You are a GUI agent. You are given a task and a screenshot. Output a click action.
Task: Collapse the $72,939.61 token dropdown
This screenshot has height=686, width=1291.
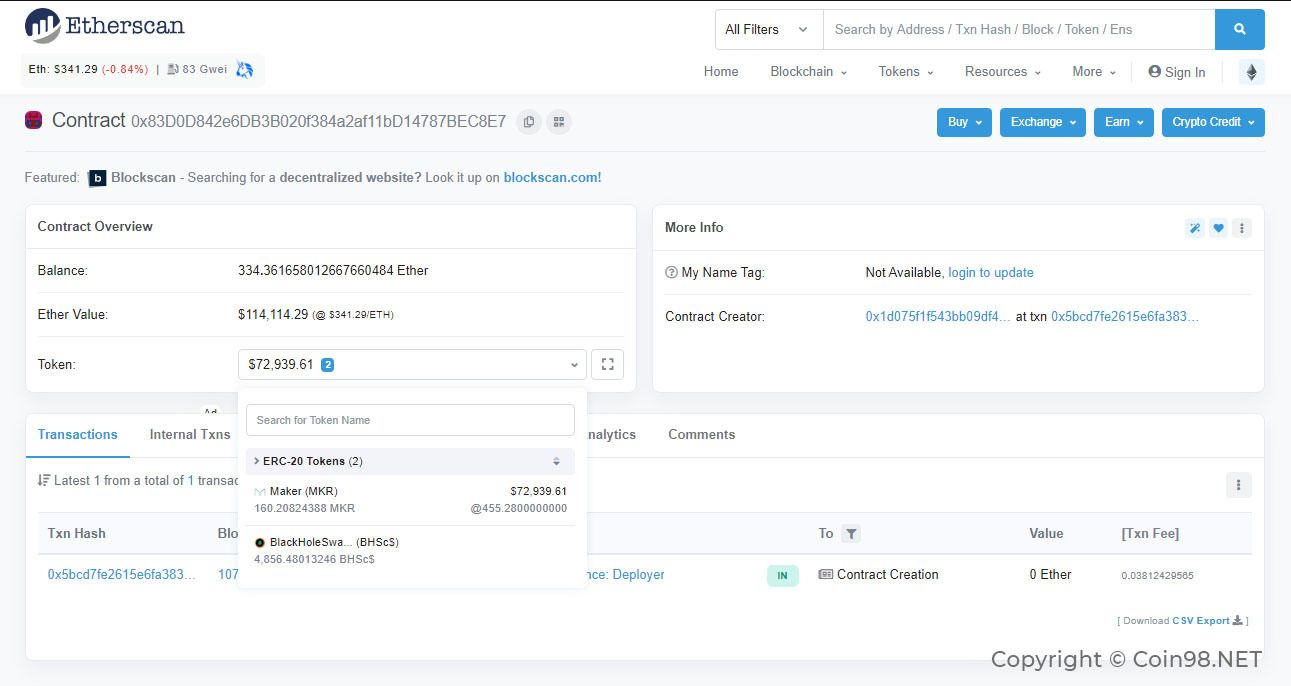click(x=412, y=365)
